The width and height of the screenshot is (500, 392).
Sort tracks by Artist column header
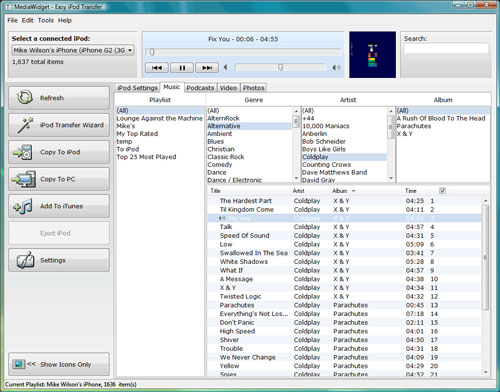tap(298, 191)
